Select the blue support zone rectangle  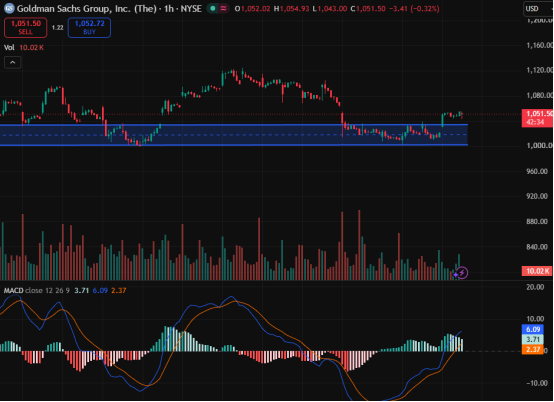pyautogui.click(x=234, y=135)
